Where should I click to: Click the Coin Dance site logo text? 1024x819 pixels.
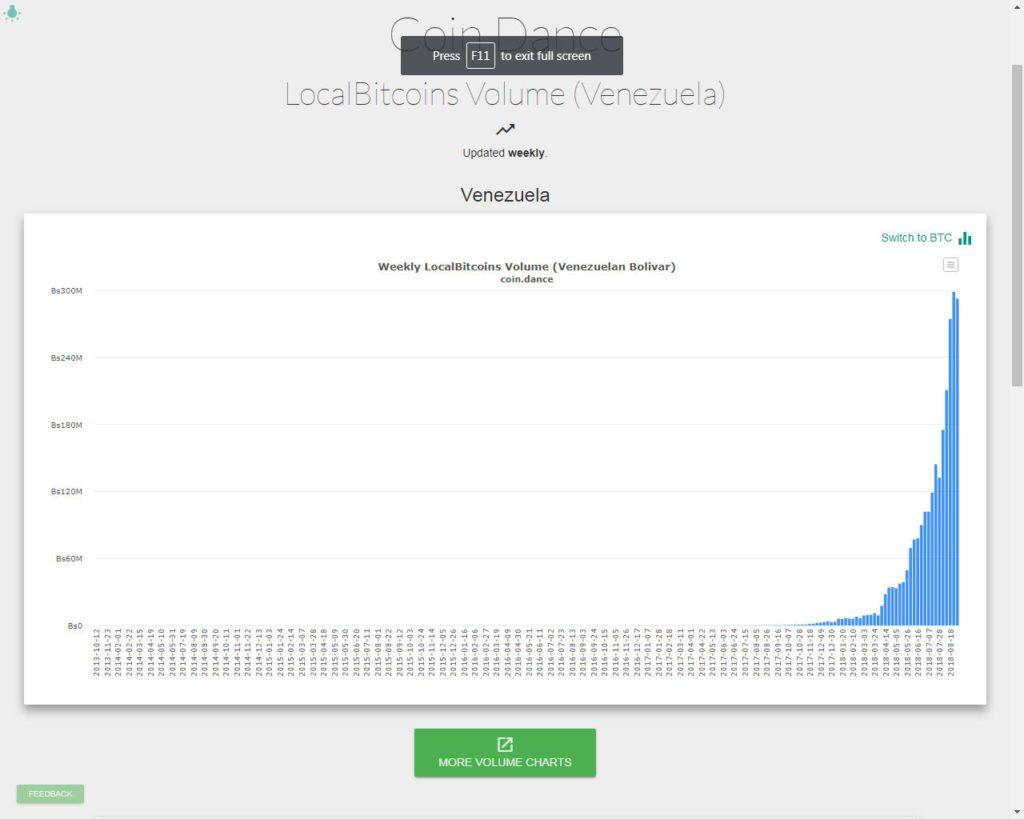click(505, 34)
